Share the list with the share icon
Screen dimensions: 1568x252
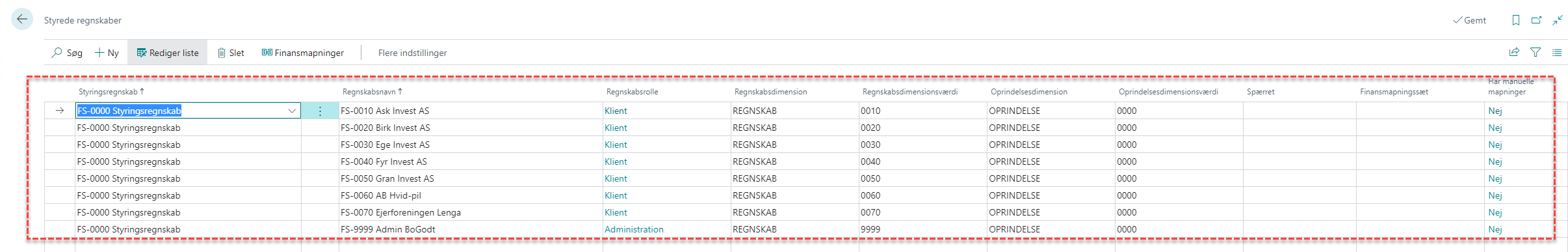1514,53
